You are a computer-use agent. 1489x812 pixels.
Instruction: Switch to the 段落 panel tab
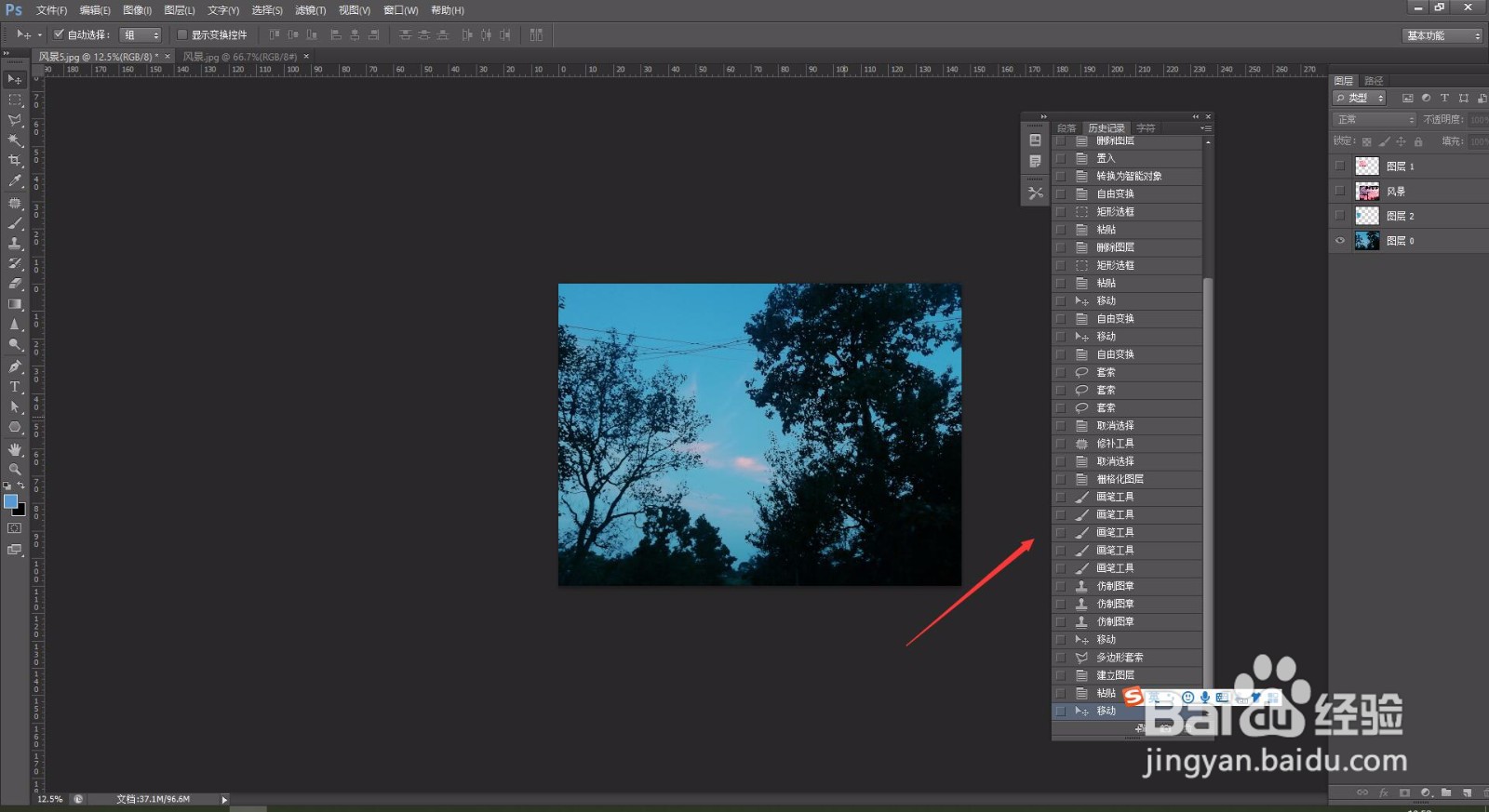[x=1066, y=128]
